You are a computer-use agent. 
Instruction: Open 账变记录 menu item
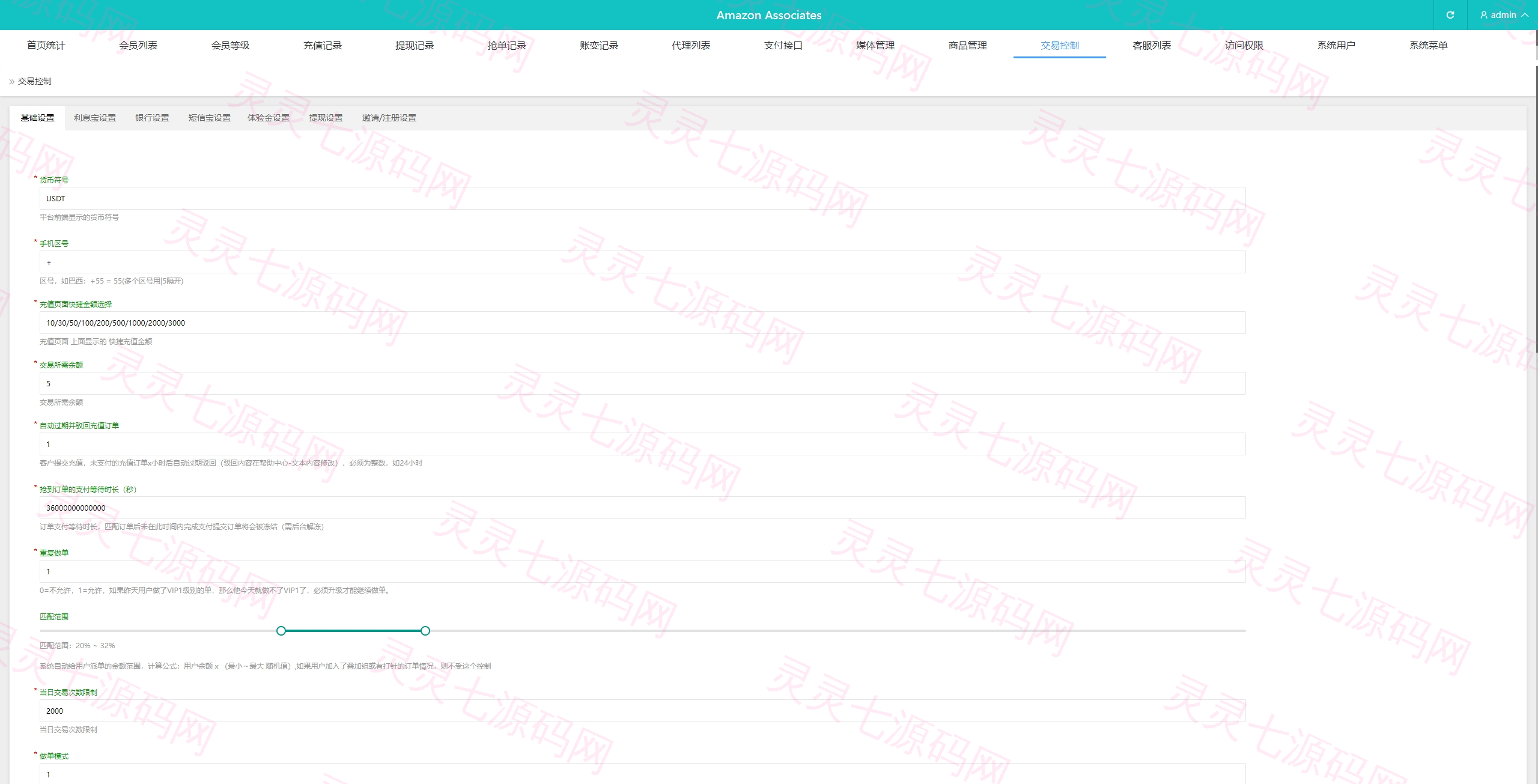(x=599, y=45)
